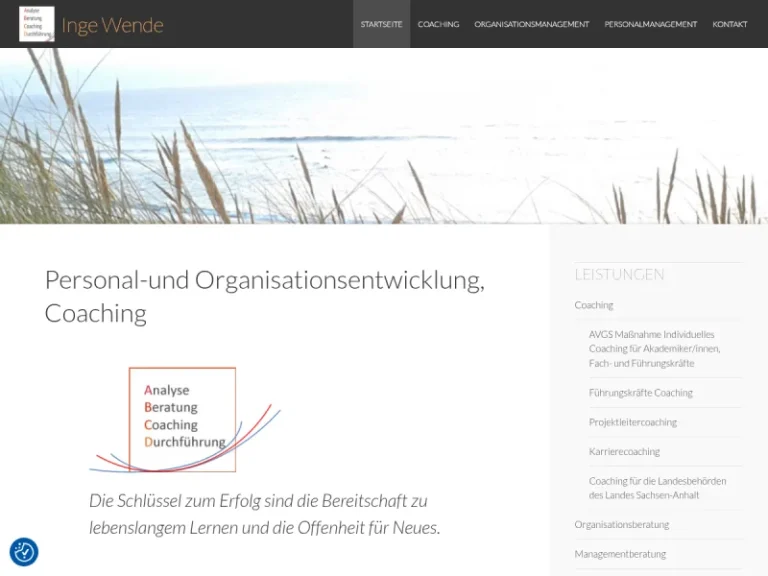Image resolution: width=768 pixels, height=576 pixels.
Task: Open the Führungskräfte Coaching sidebar link
Action: tap(641, 393)
